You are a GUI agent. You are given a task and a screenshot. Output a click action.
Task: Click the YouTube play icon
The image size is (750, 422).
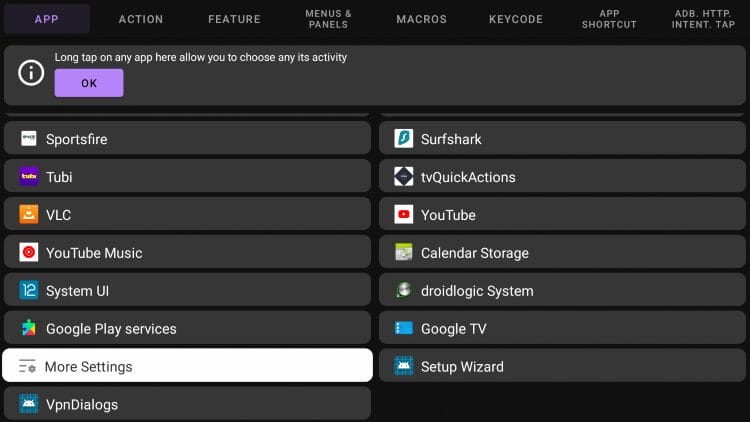404,214
